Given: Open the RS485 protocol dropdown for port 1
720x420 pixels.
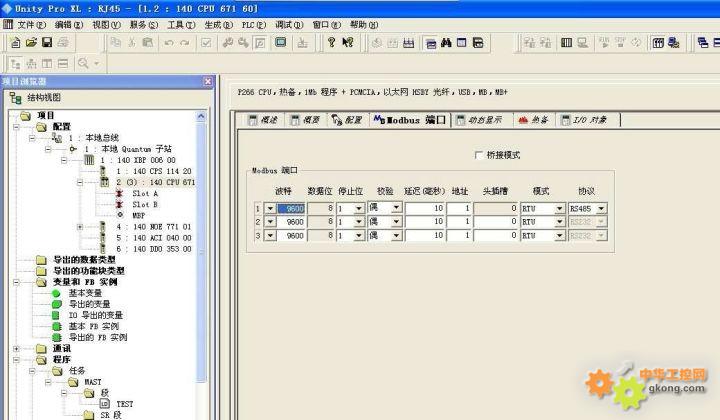Looking at the screenshot, I should pos(601,208).
